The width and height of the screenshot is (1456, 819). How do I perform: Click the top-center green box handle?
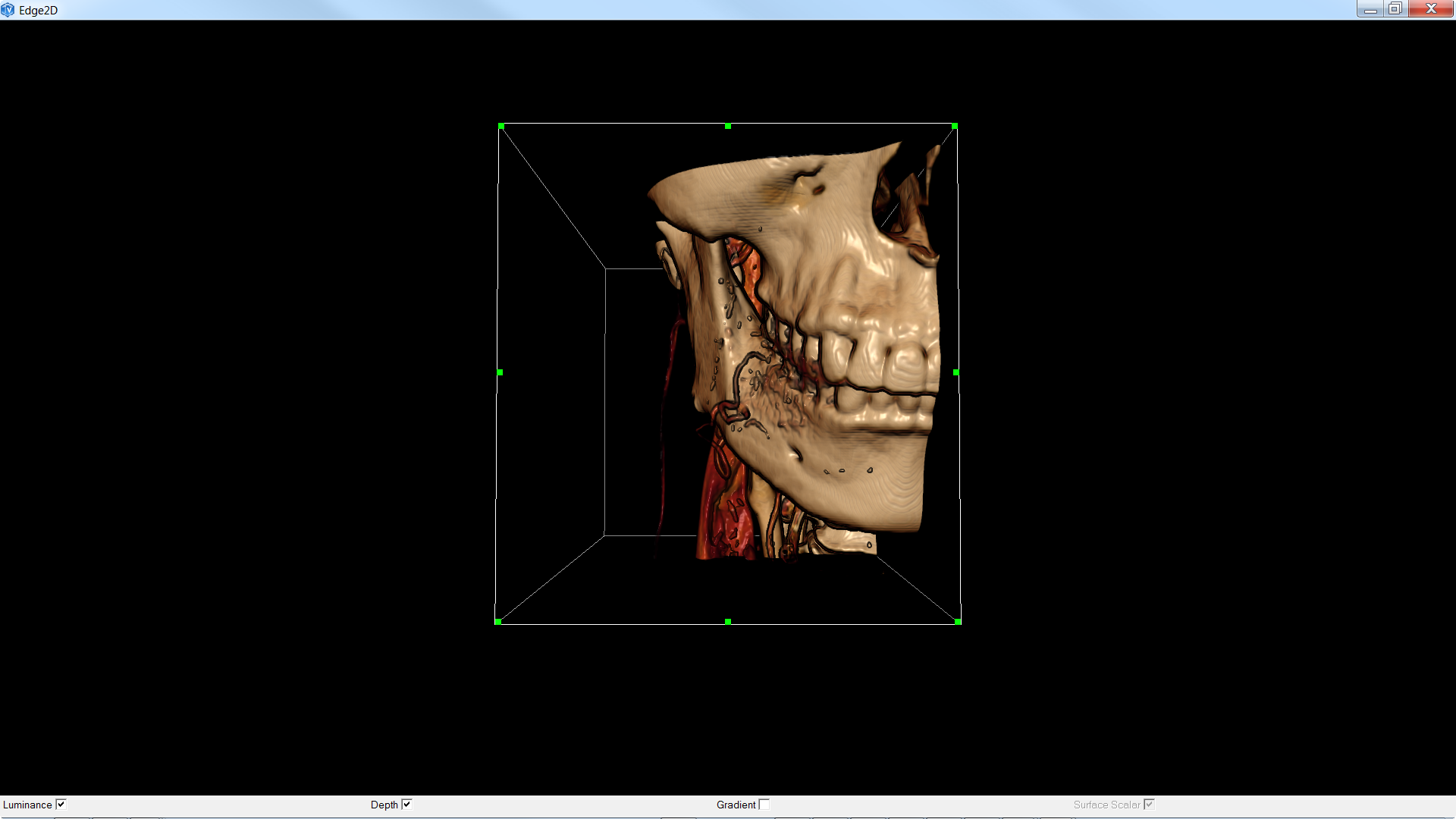728,126
